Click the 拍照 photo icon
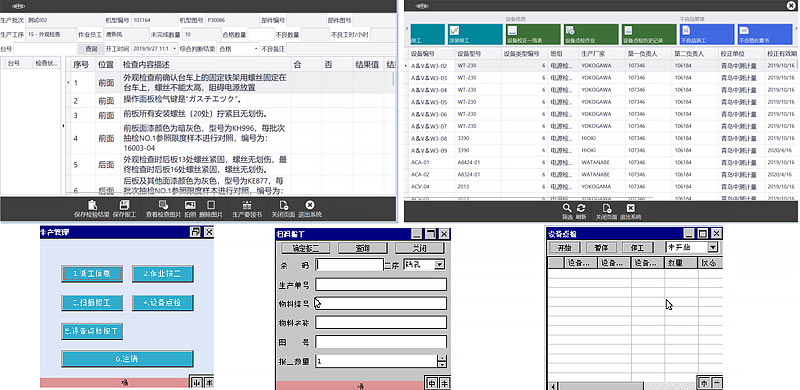 [190, 205]
